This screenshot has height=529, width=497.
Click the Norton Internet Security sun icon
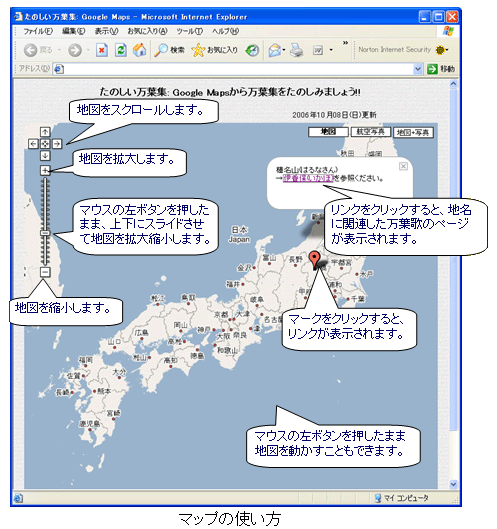click(x=440, y=50)
